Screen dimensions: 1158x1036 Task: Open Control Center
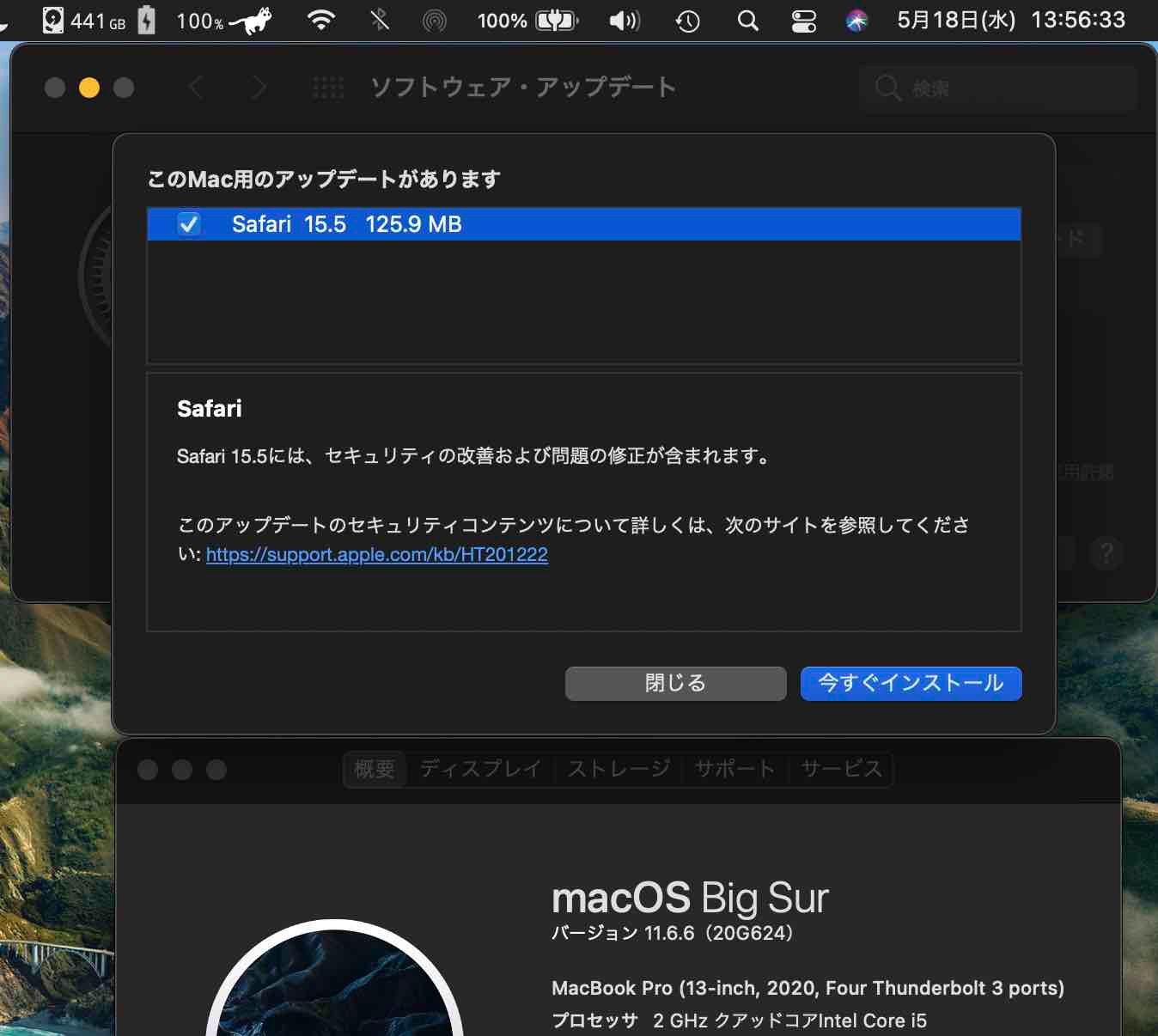[x=804, y=21]
